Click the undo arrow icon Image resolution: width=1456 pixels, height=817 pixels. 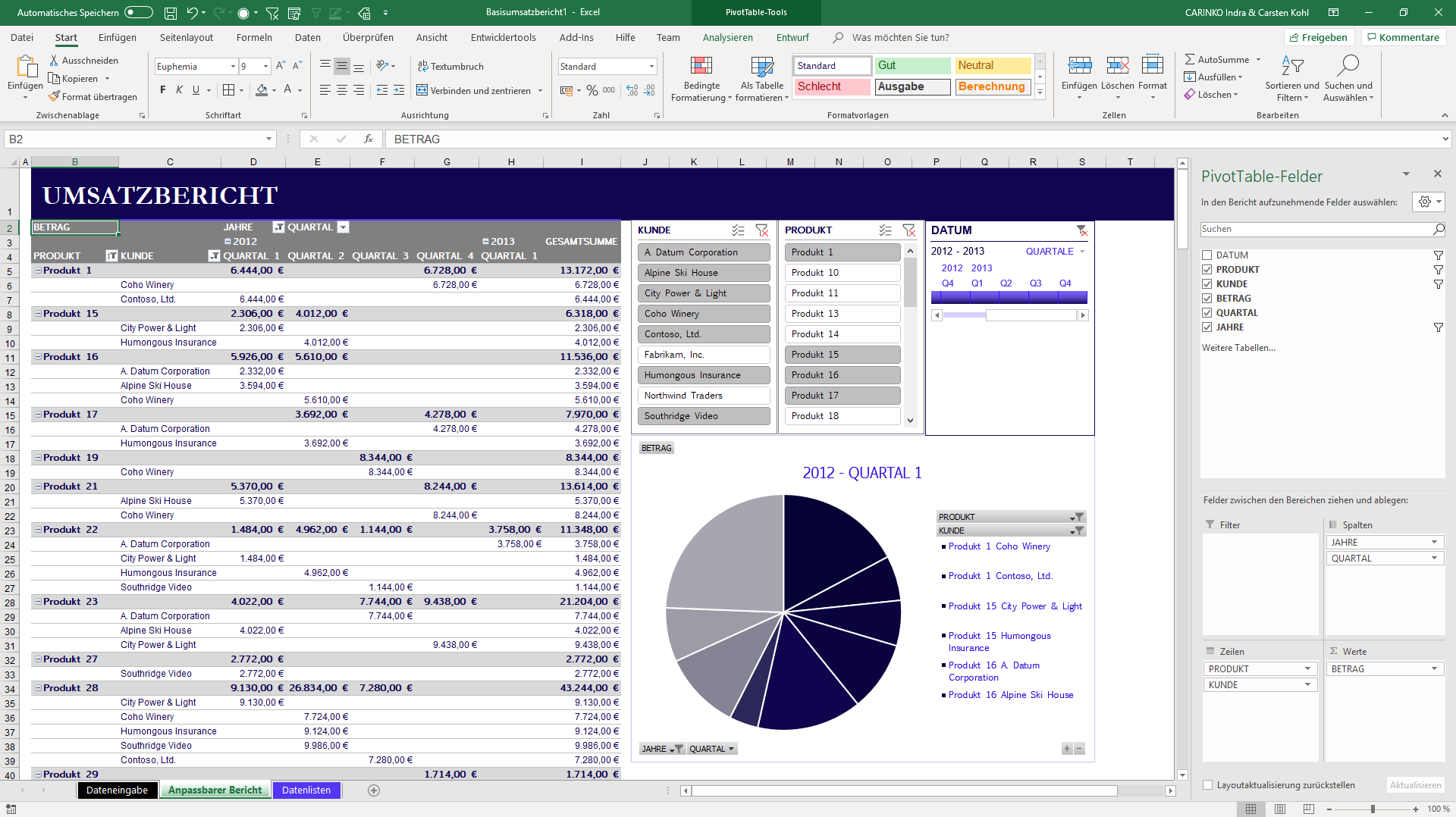click(192, 13)
